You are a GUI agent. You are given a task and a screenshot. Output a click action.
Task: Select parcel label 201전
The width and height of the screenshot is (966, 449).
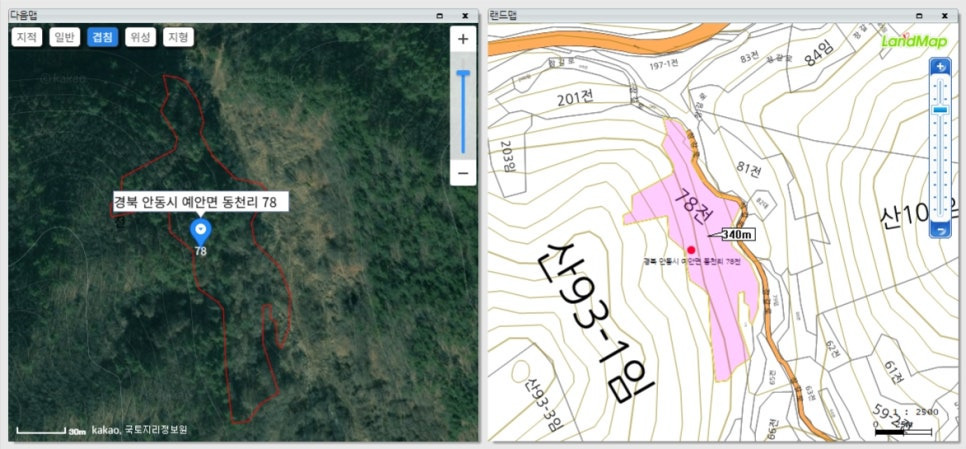tap(575, 99)
